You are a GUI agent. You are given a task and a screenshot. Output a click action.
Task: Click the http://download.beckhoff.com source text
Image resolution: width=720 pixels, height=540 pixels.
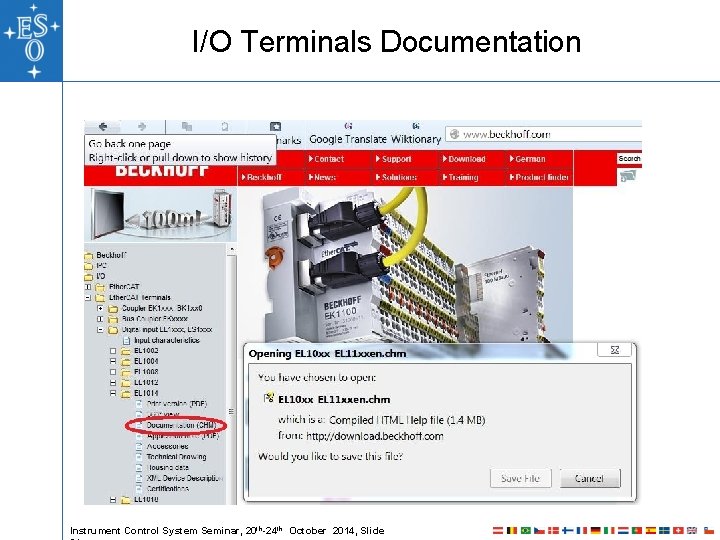coord(375,436)
